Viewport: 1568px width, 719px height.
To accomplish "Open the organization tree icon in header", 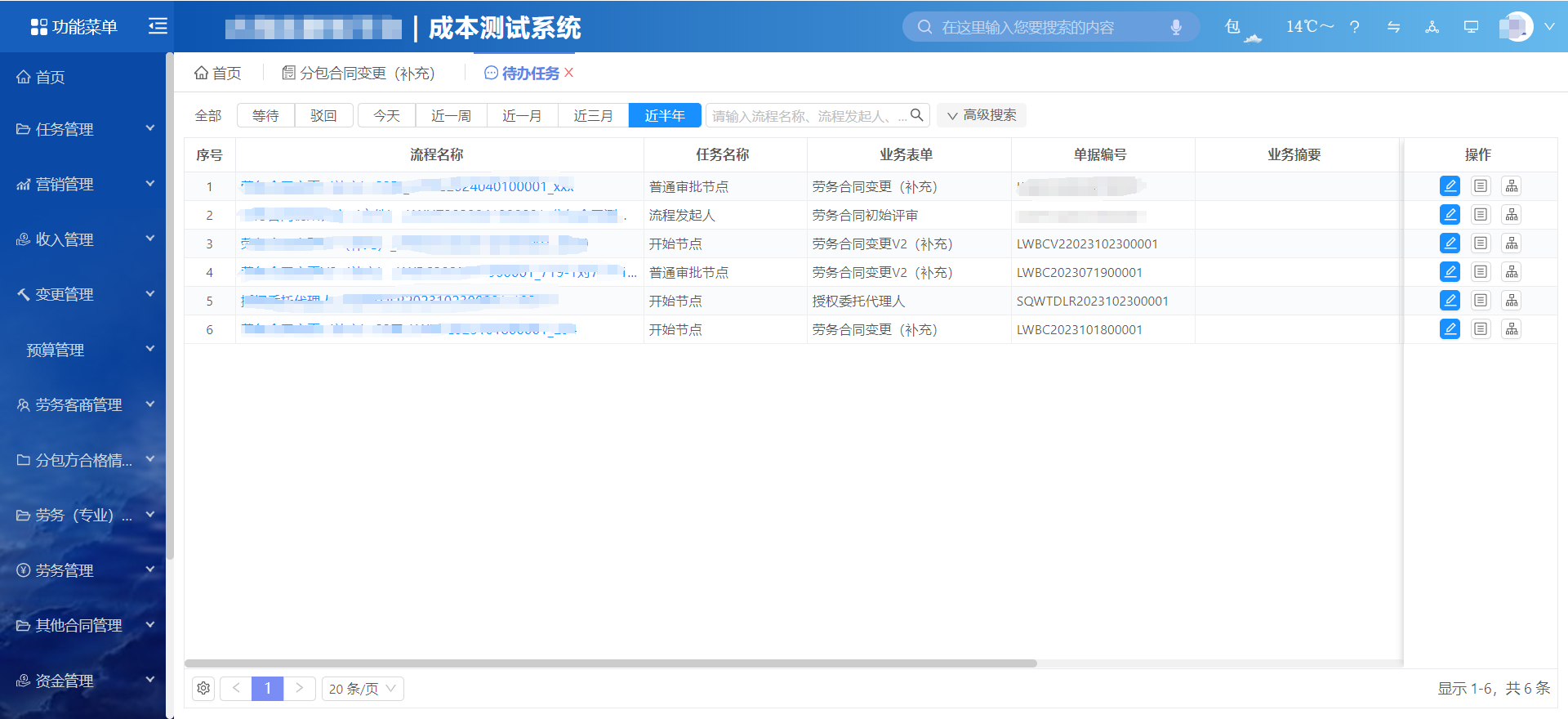I will (x=1432, y=27).
